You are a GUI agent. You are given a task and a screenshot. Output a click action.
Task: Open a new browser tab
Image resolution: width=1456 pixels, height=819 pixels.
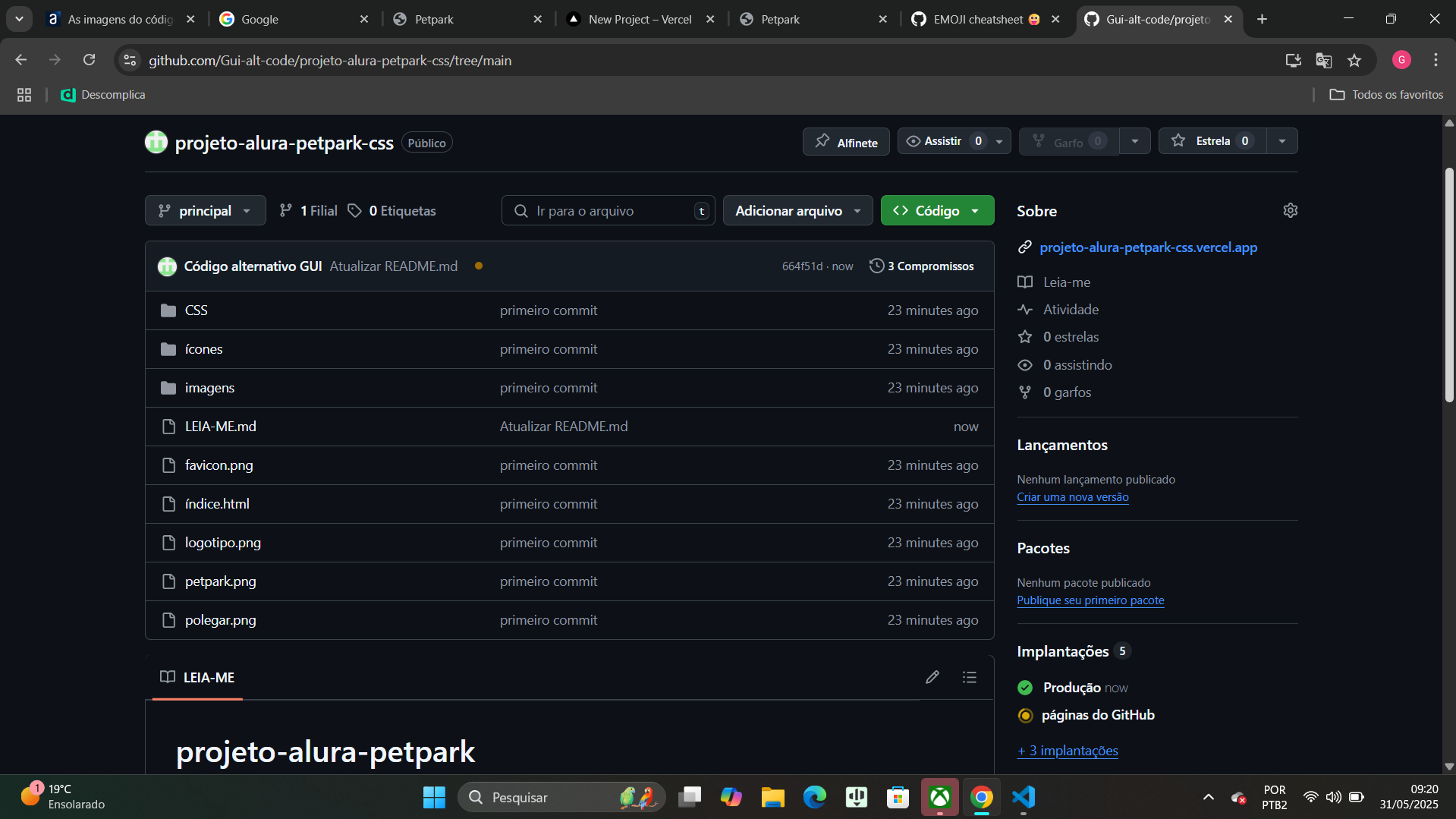click(1262, 19)
